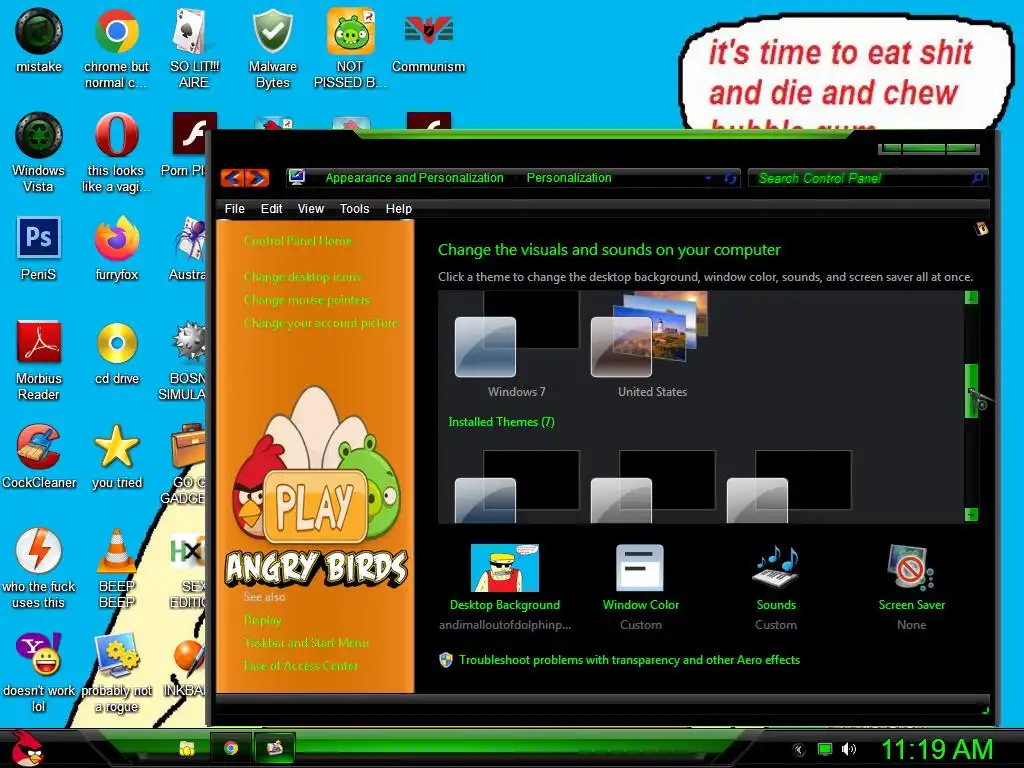
Task: Click the green theme list scrollbar thumb
Action: click(x=971, y=391)
